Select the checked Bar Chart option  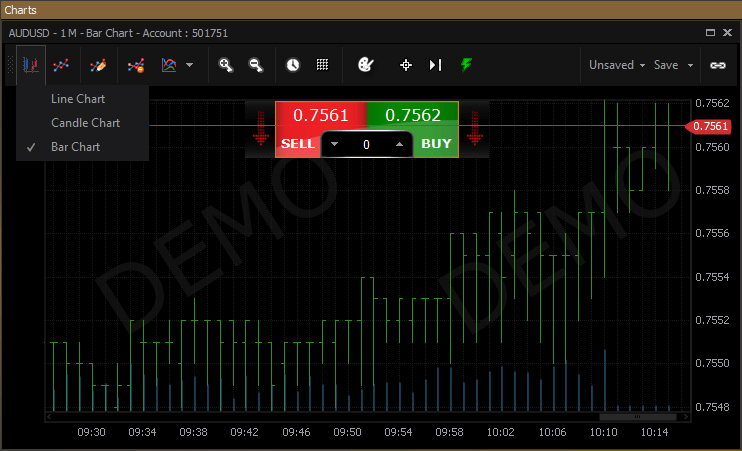pos(76,147)
